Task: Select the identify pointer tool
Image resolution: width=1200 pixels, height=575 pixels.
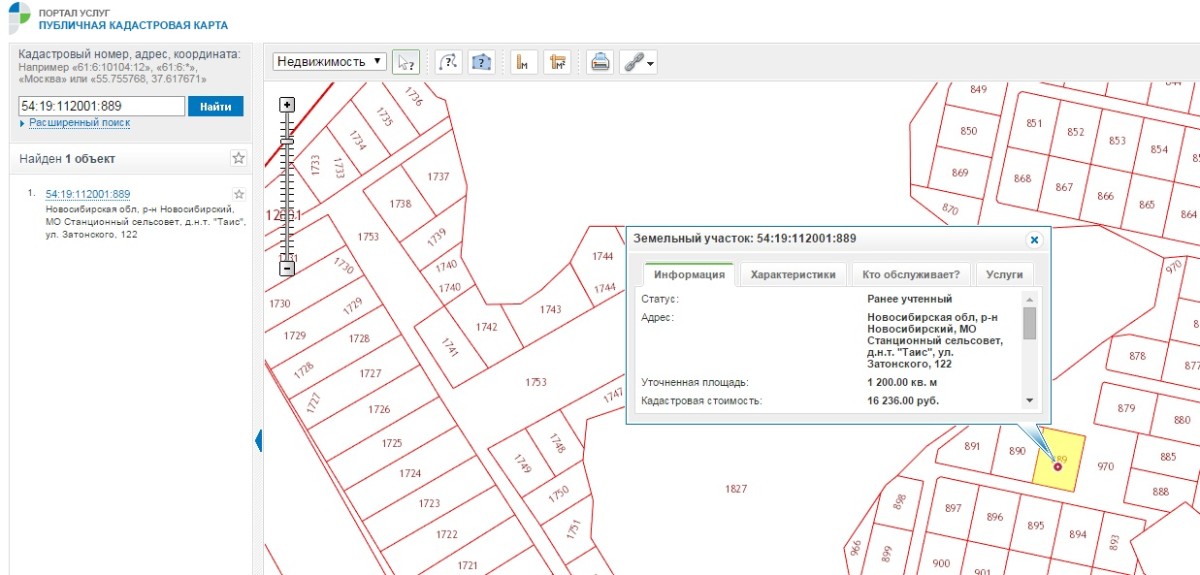Action: [x=405, y=62]
